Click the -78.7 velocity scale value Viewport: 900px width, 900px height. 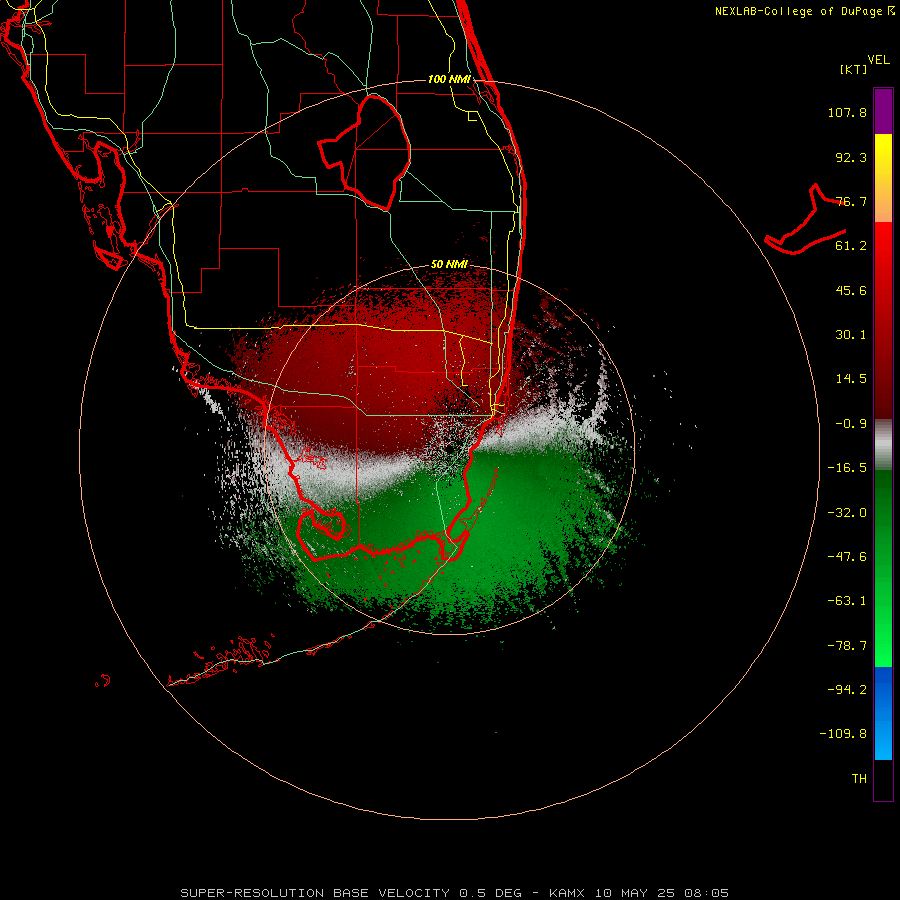pos(847,646)
